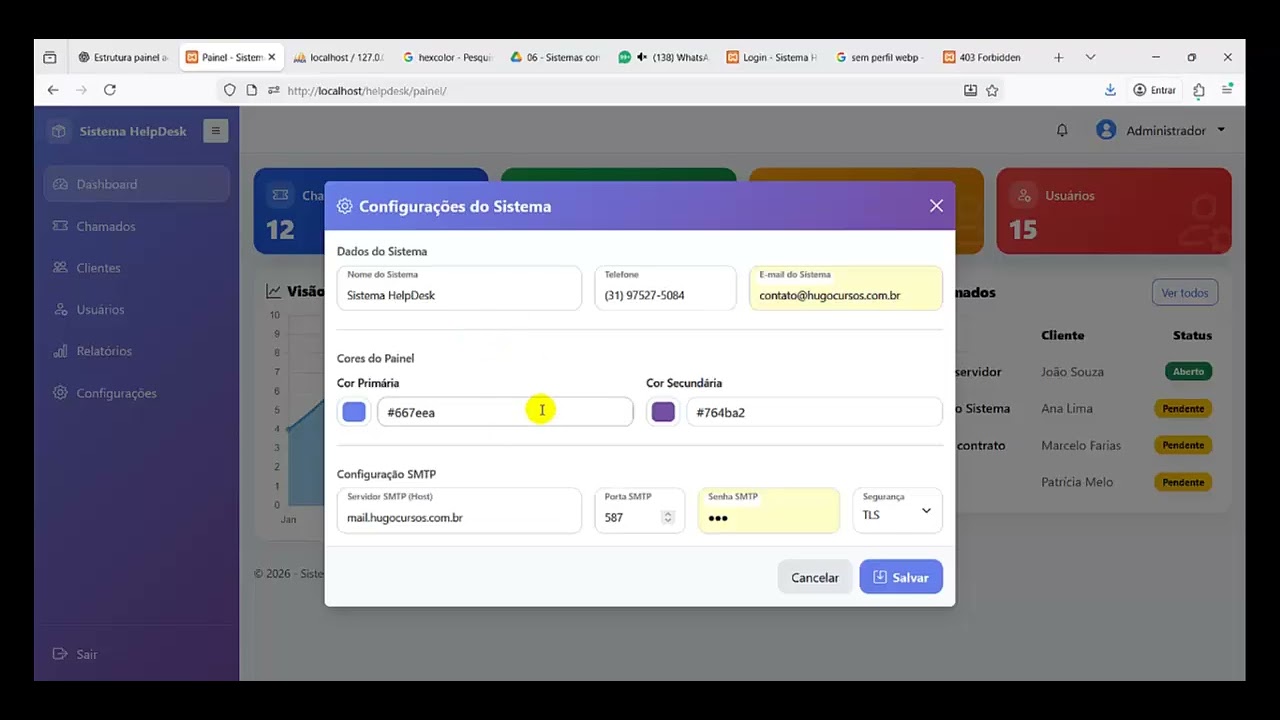Click the Pendente badge for Marcelo Farias
The height and width of the screenshot is (720, 1280).
click(x=1183, y=445)
